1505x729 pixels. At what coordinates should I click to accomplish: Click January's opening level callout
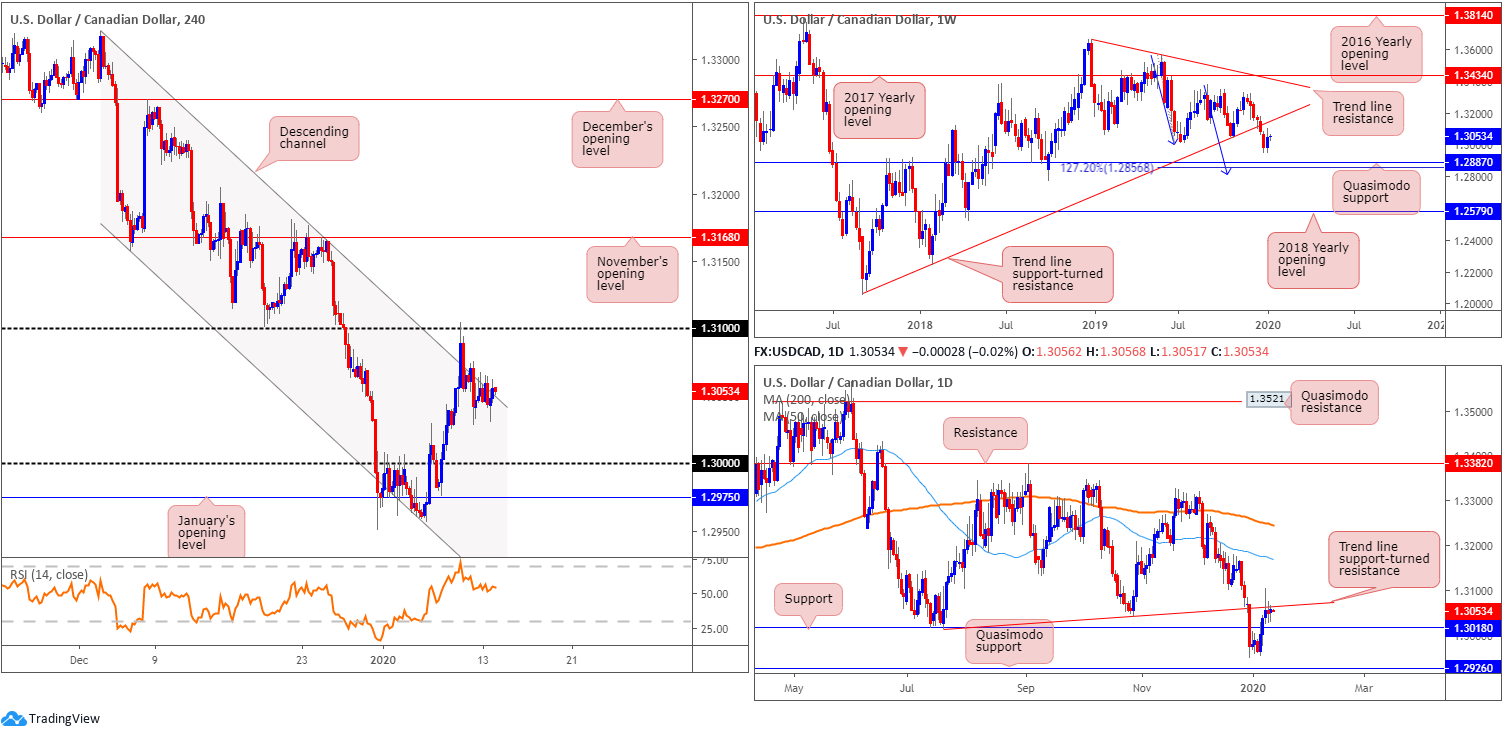pyautogui.click(x=205, y=526)
